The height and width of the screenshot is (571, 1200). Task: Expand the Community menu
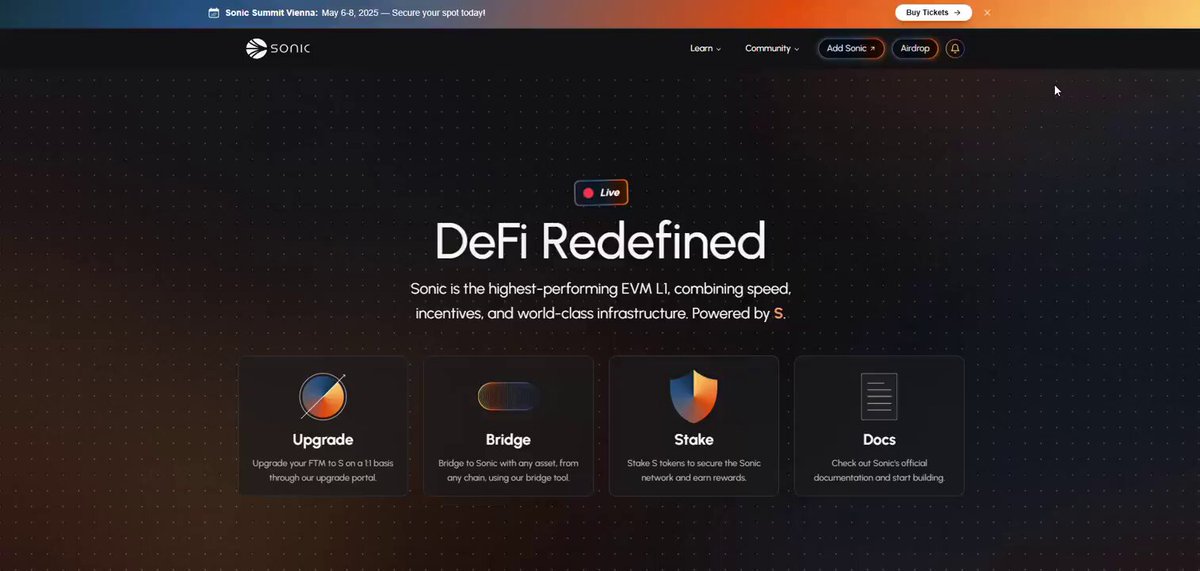772,48
